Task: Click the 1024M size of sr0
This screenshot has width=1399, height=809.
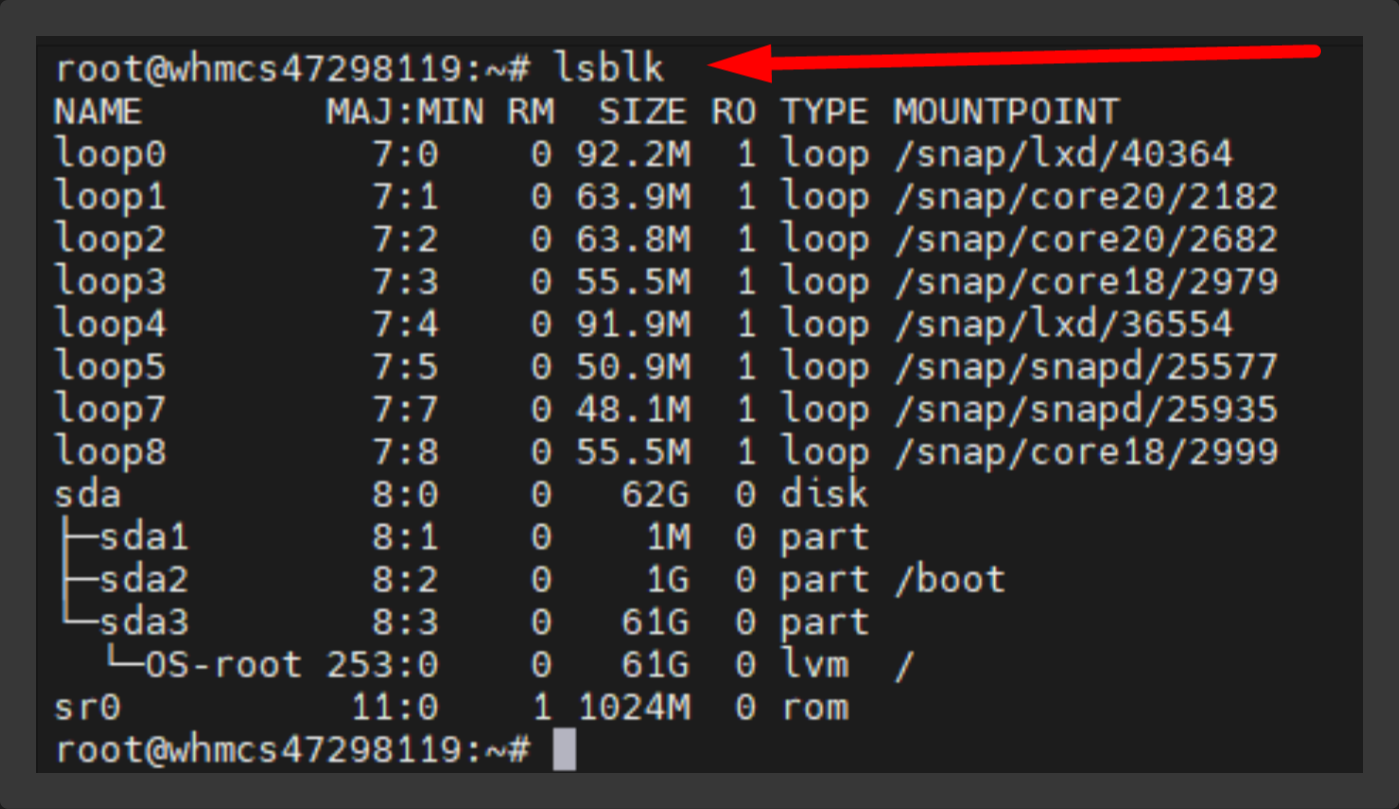Action: [x=633, y=707]
